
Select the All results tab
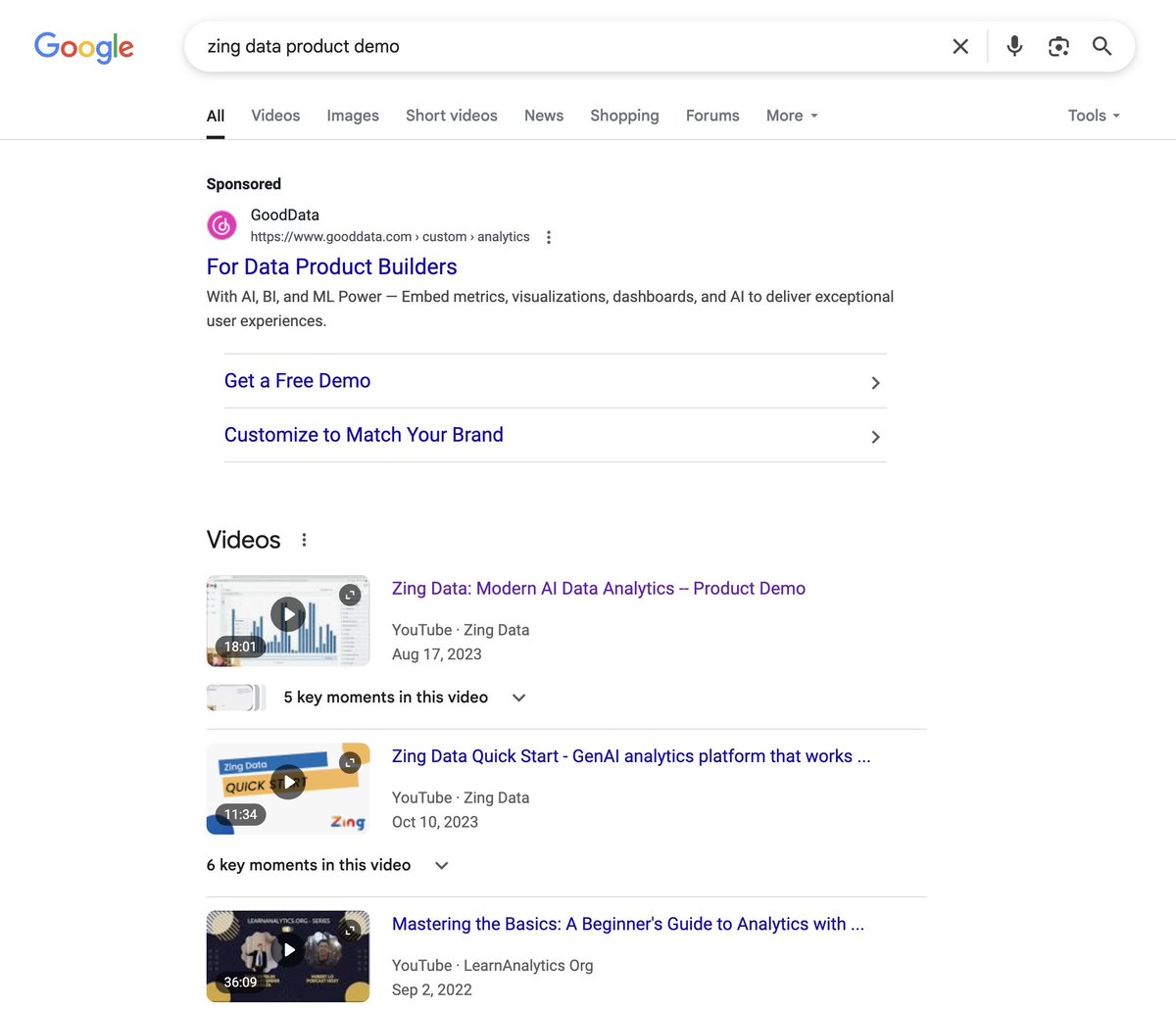click(x=216, y=116)
